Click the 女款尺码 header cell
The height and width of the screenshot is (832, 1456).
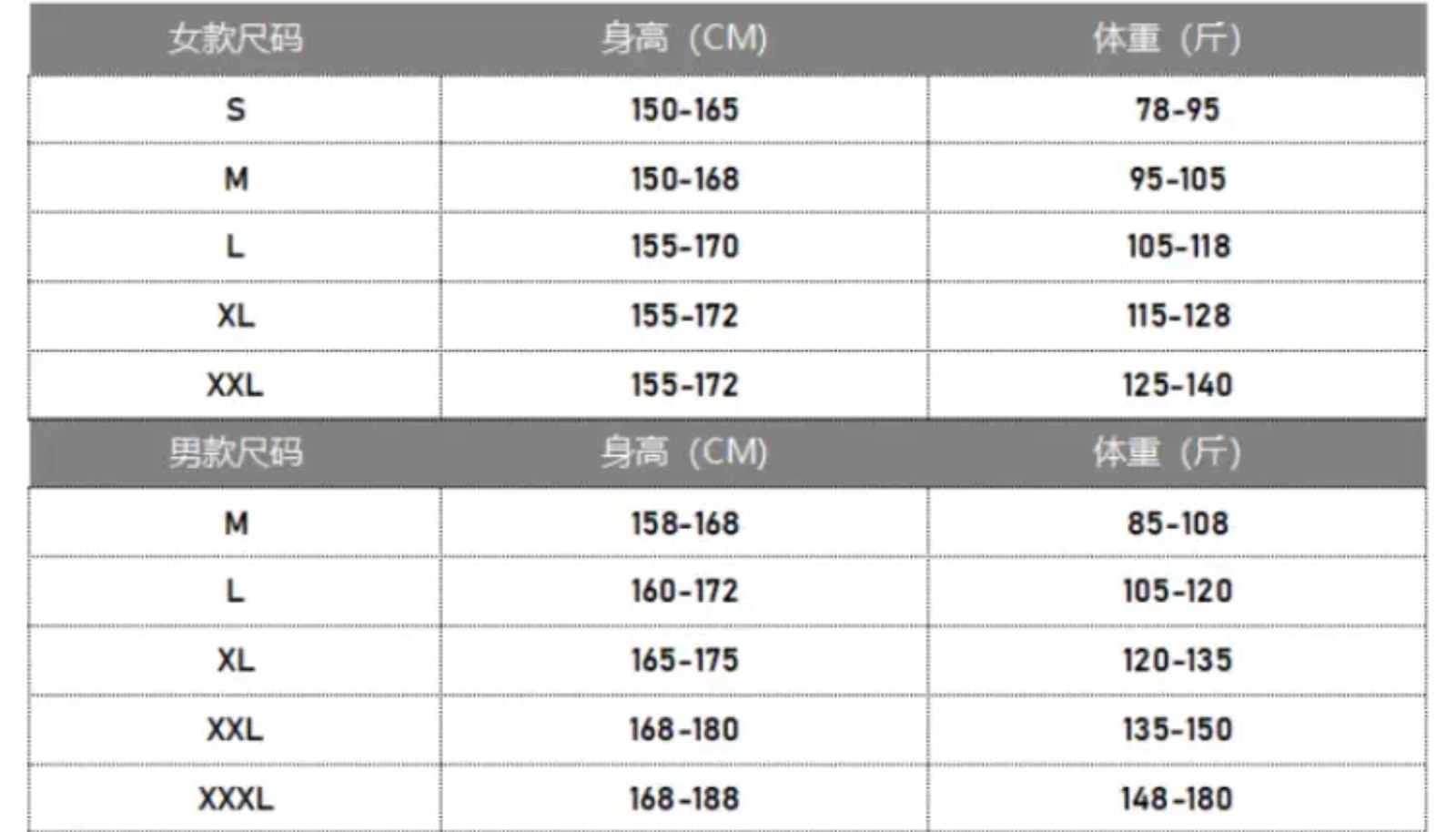[235, 38]
